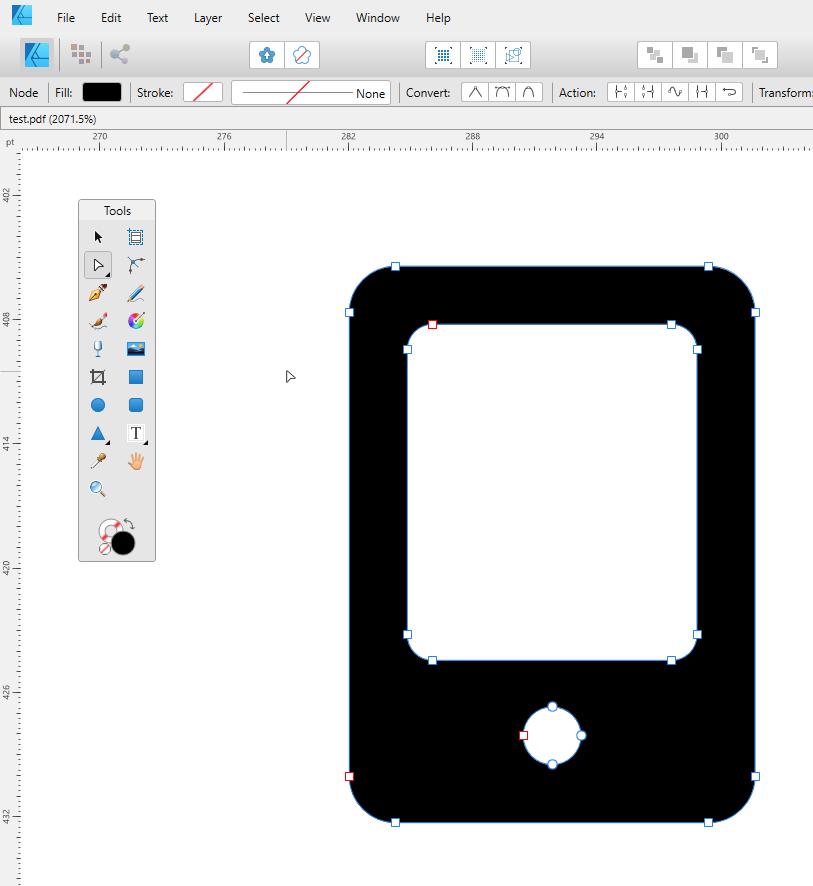The image size is (813, 886).
Task: Open the View menu
Action: coord(317,18)
